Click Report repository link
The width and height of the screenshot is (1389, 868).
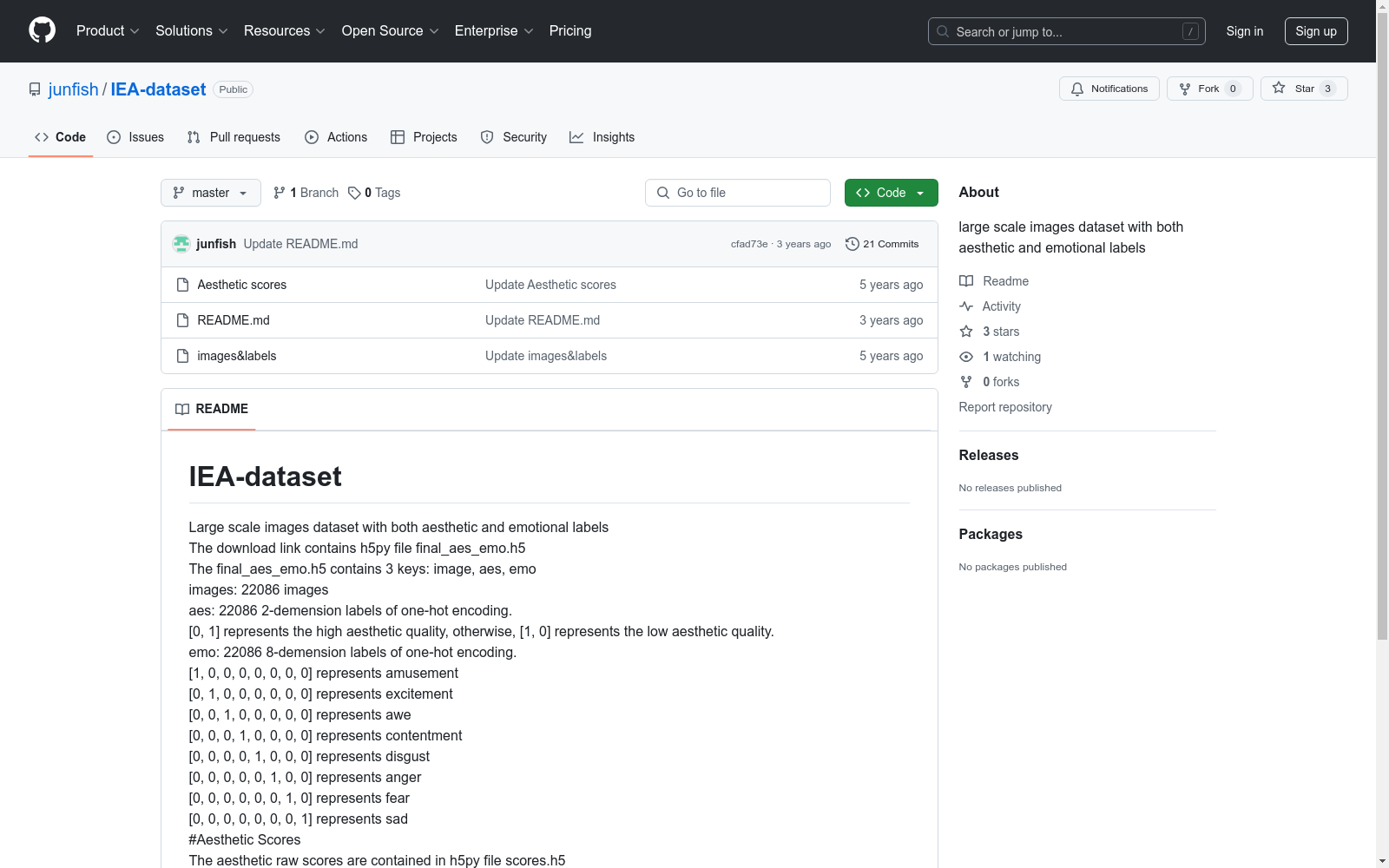coord(1005,407)
